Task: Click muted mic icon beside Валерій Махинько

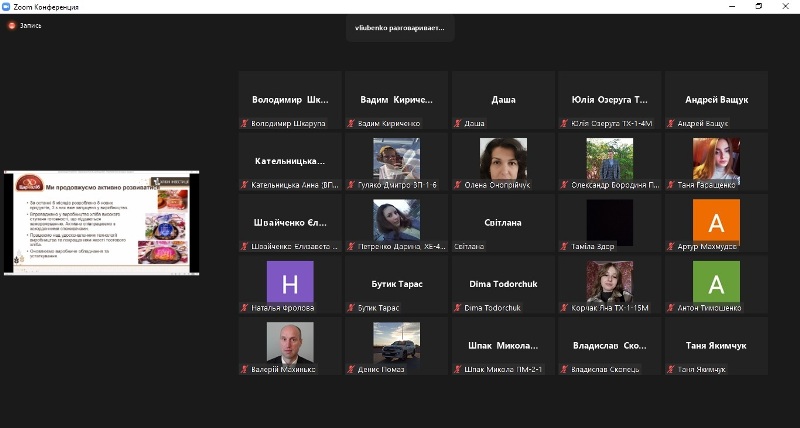Action: click(245, 369)
